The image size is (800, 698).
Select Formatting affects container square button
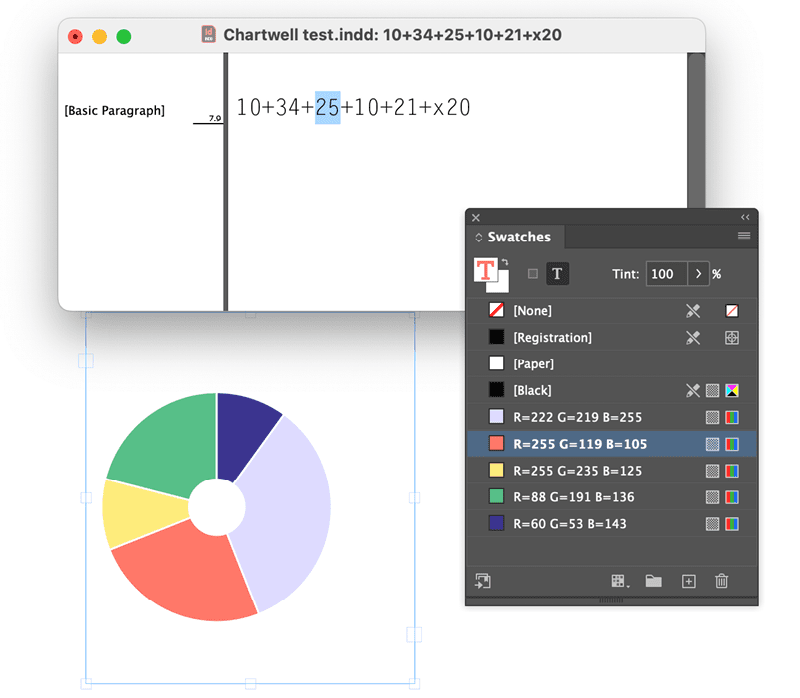(533, 274)
